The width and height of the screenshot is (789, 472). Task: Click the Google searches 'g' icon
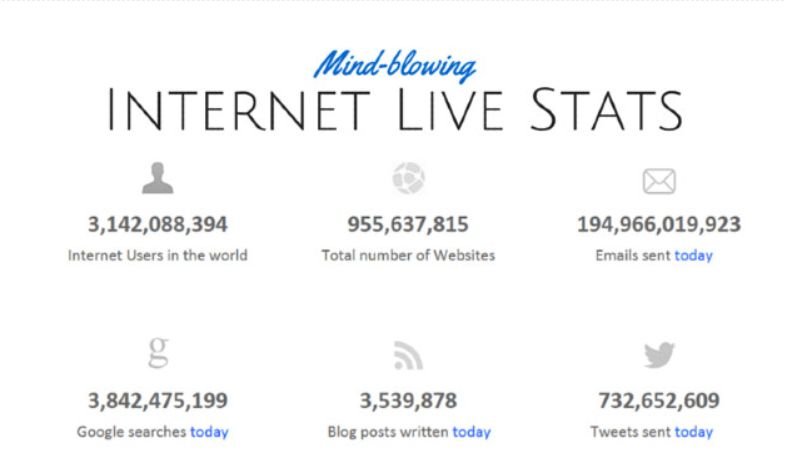pos(157,353)
